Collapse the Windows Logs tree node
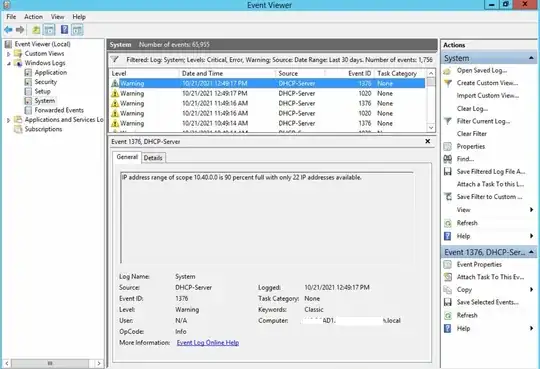Viewport: 540px width, 369px height. [x=9, y=63]
